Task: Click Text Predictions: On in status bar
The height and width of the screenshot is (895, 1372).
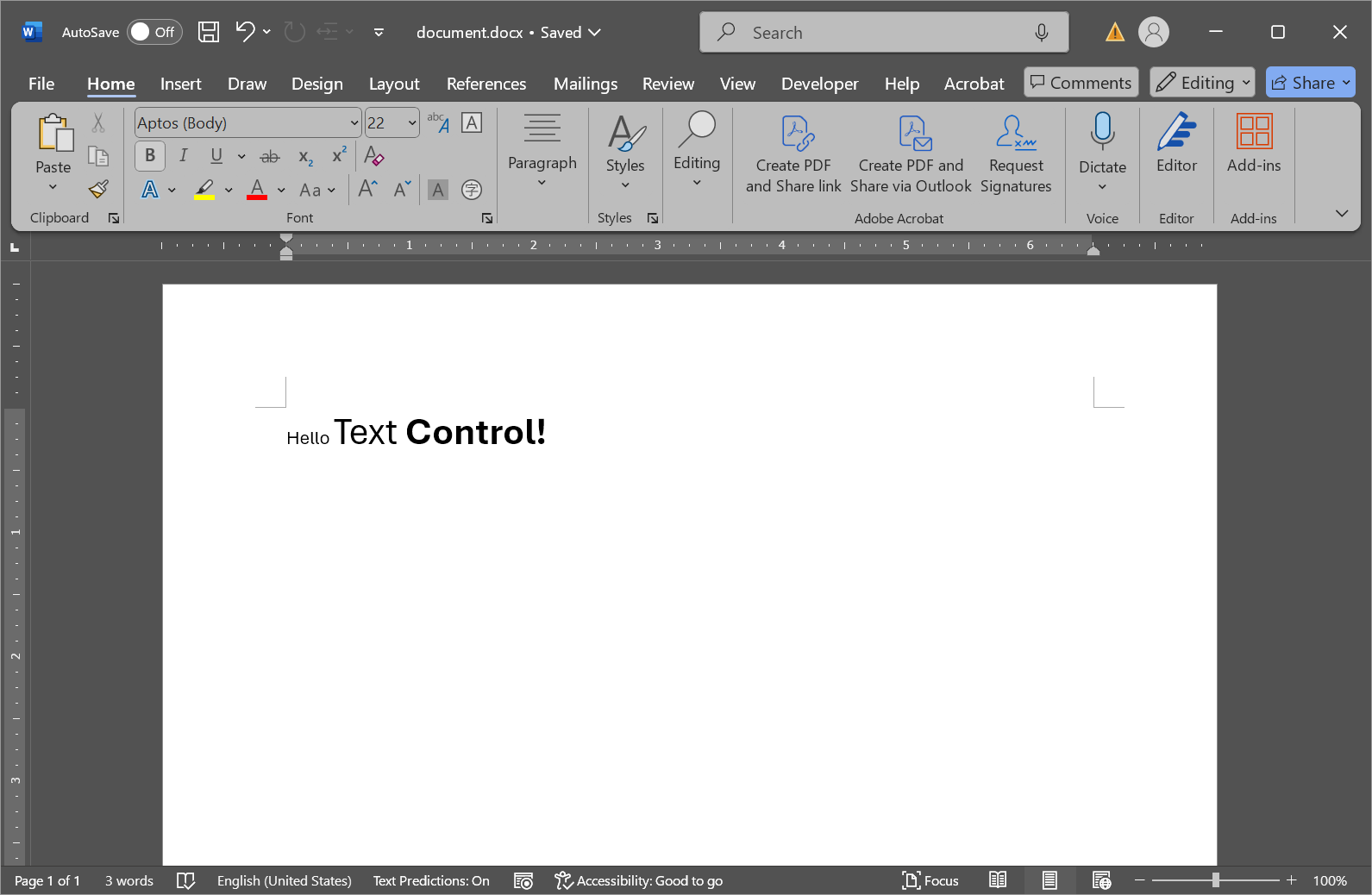Action: [x=431, y=880]
